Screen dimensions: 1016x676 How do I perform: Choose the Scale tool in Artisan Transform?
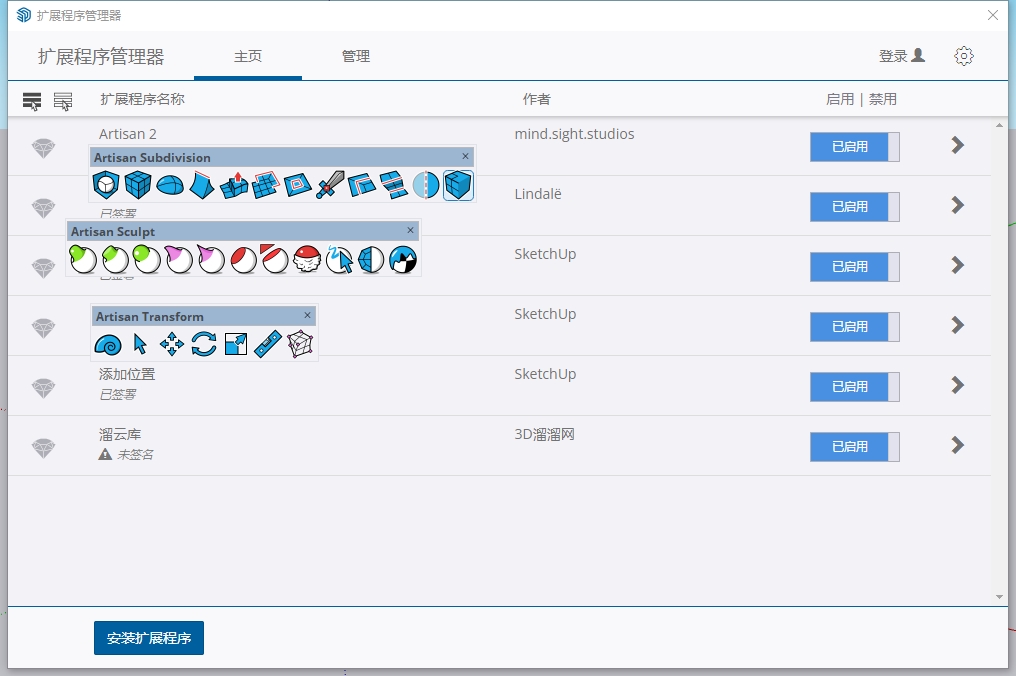pyautogui.click(x=236, y=344)
